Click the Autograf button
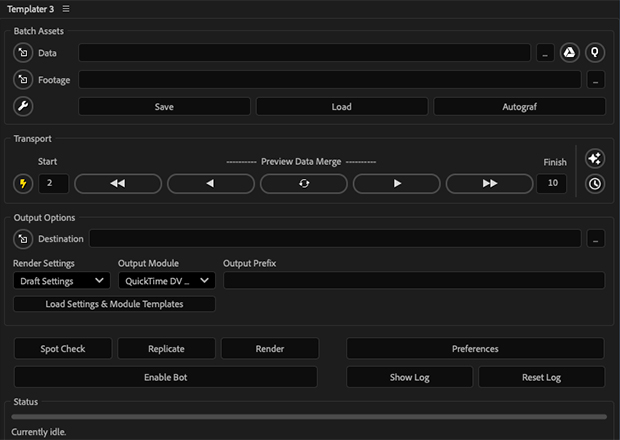 [x=518, y=106]
